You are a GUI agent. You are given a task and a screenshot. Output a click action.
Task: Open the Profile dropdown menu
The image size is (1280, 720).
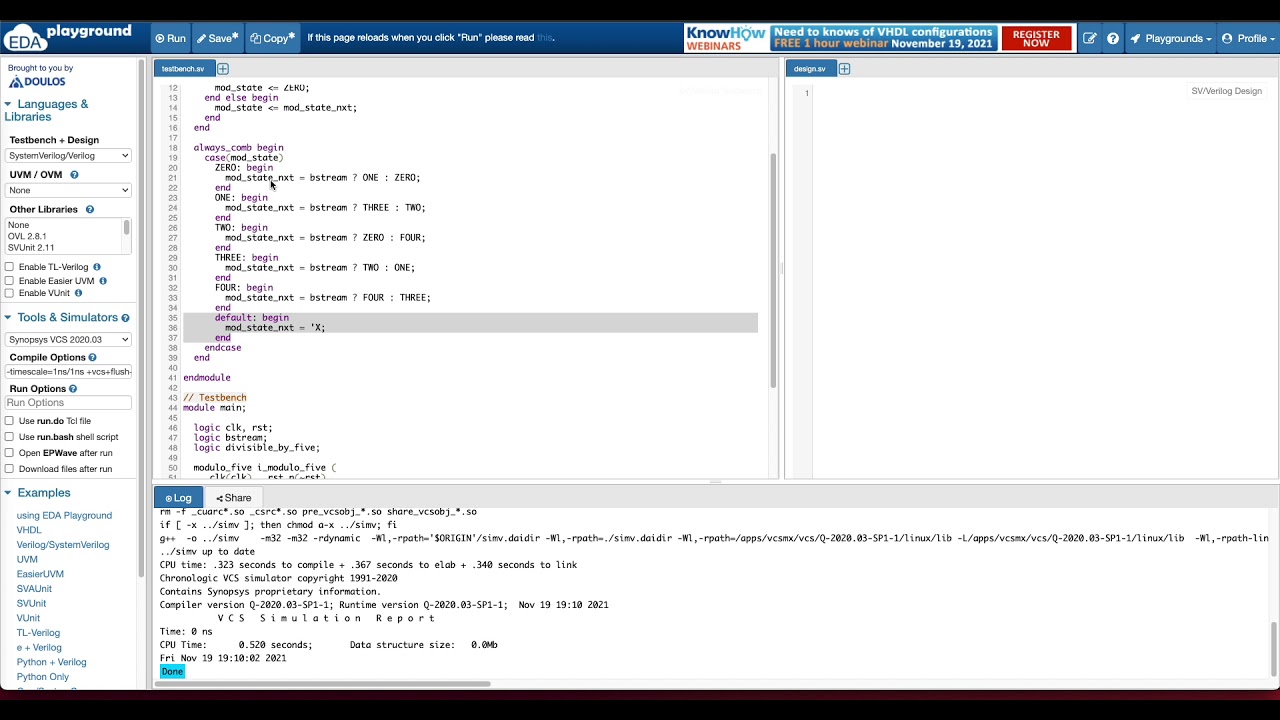[1250, 38]
